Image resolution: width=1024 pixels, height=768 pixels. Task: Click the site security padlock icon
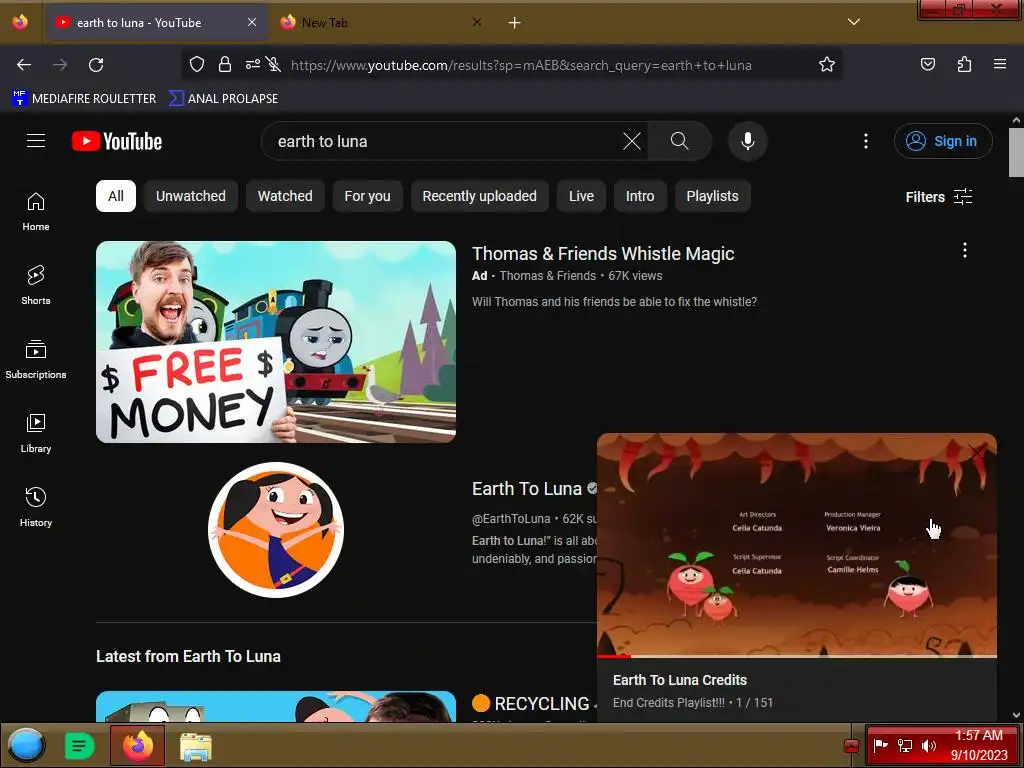pos(225,65)
